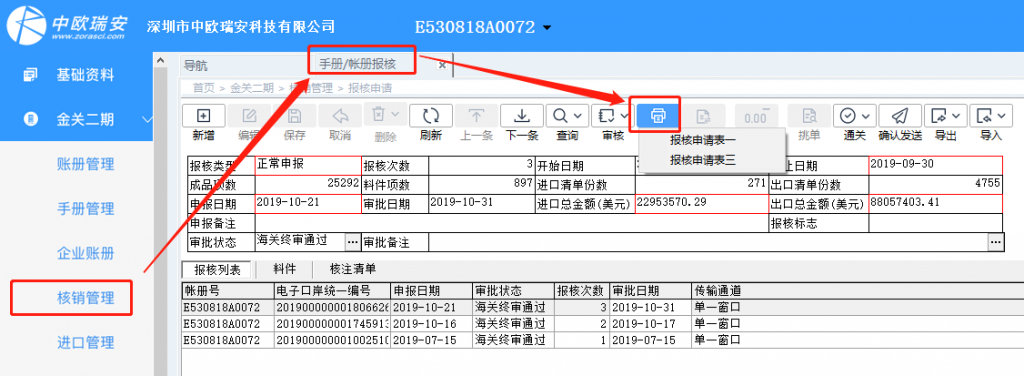The image size is (1024, 376).
Task: Click the ellipsis button beside 海关终审通过
Action: click(x=353, y=242)
